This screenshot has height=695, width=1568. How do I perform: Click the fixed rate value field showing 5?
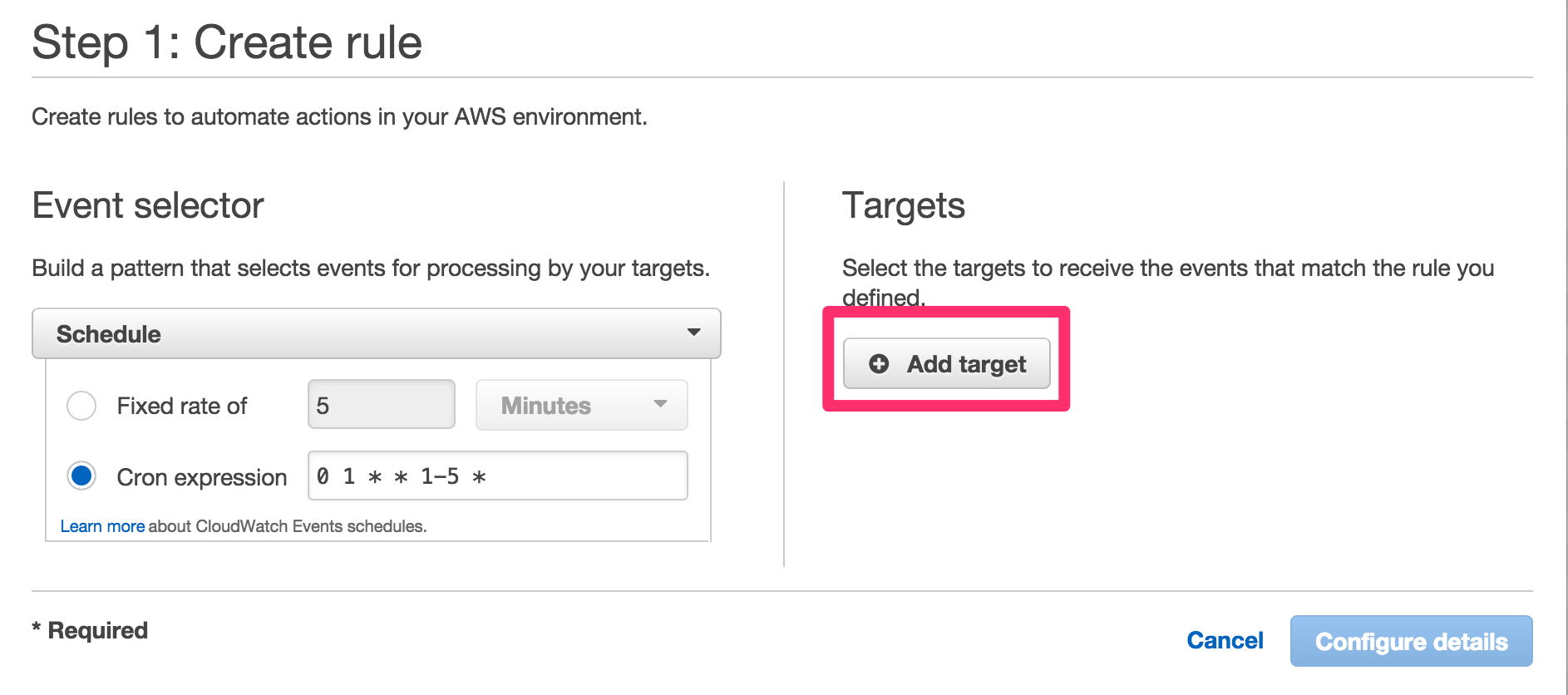[x=381, y=404]
